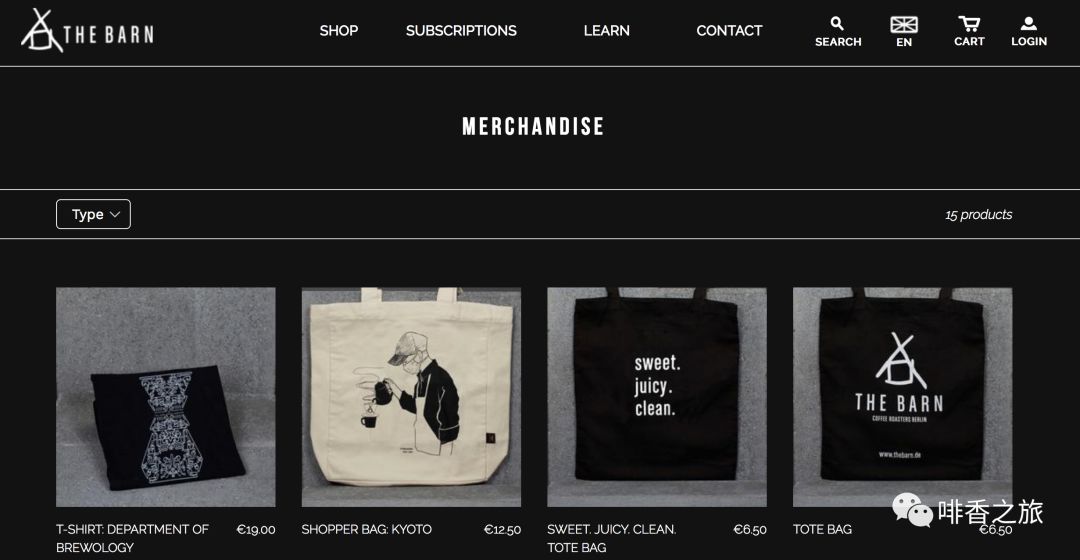Open the Subscriptions menu
The height and width of the screenshot is (560, 1080).
pos(461,31)
